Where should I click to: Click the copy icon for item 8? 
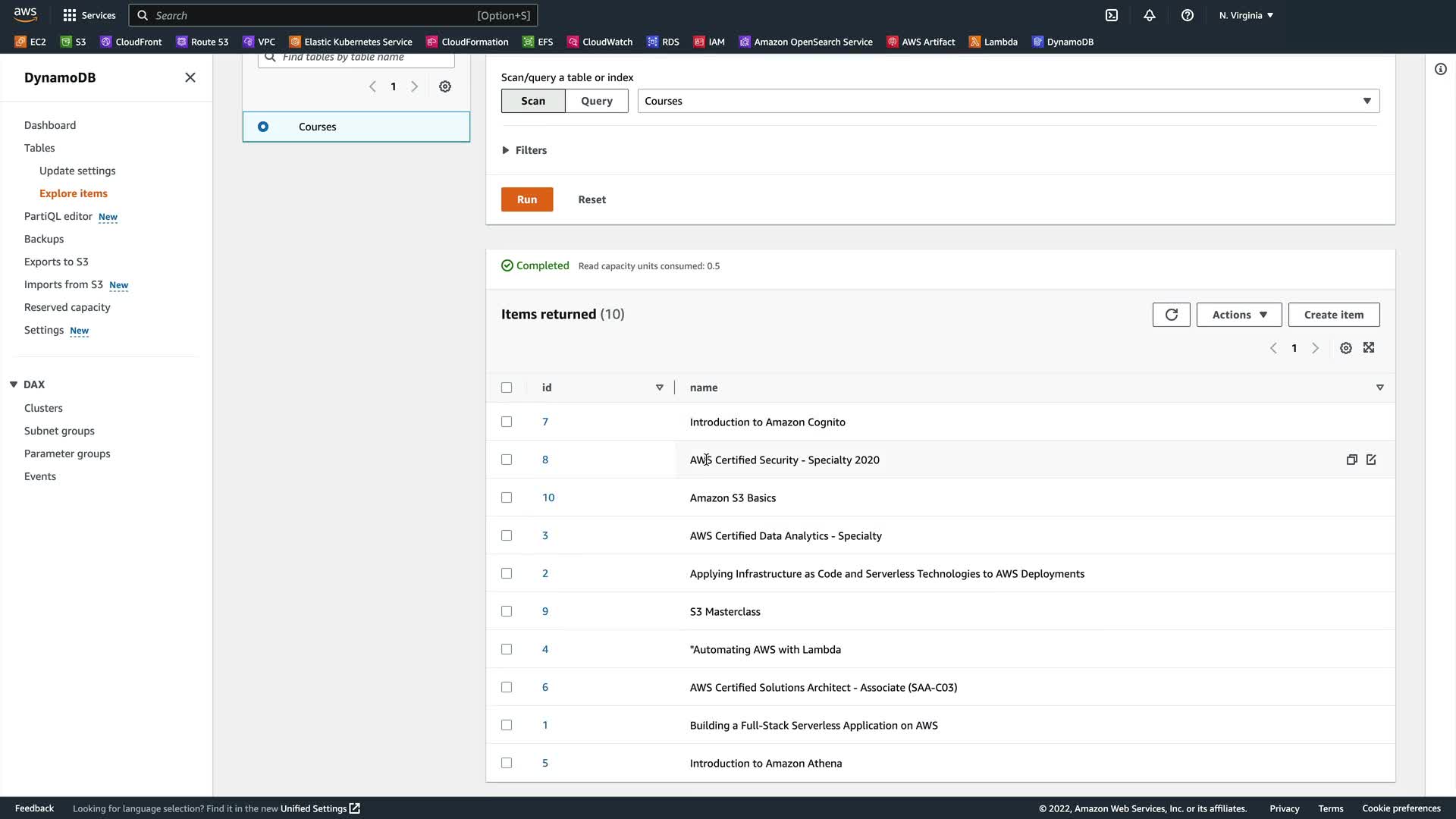coord(1351,460)
